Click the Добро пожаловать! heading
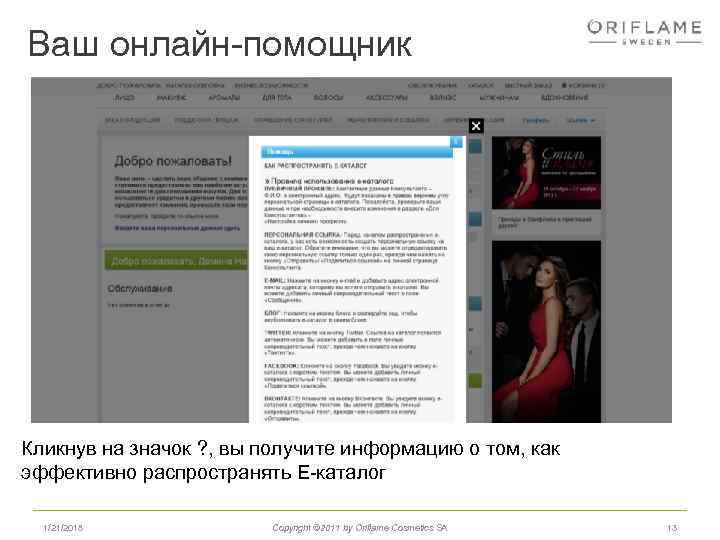This screenshot has width=720, height=540. pyautogui.click(x=173, y=161)
